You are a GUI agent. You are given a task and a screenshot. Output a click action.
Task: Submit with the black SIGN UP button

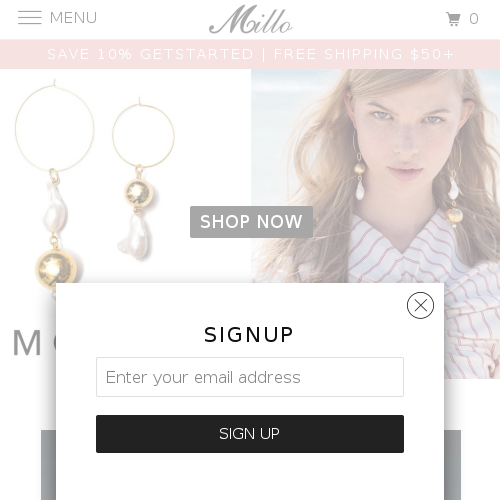click(250, 434)
